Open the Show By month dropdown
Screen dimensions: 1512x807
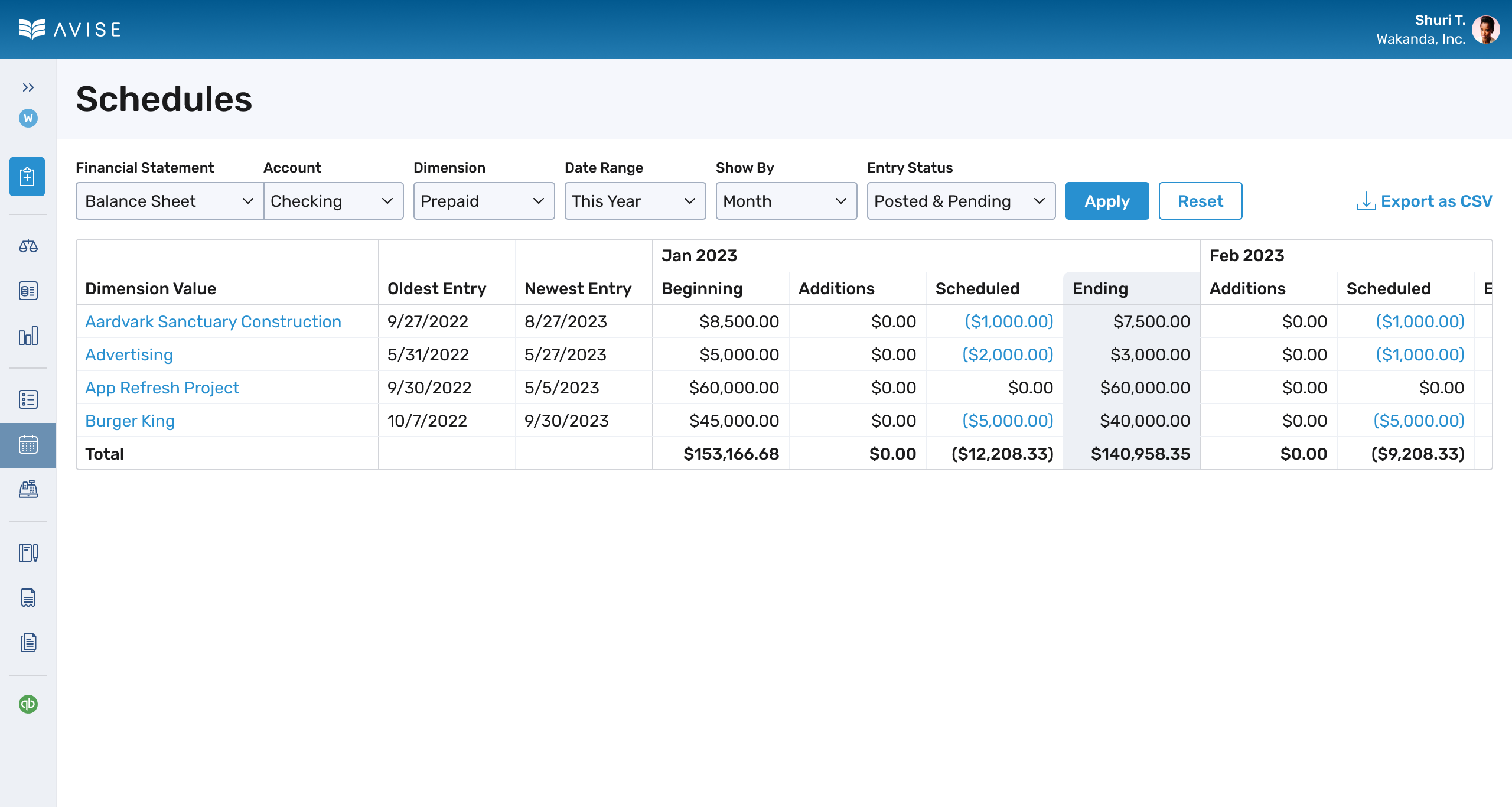click(x=786, y=201)
